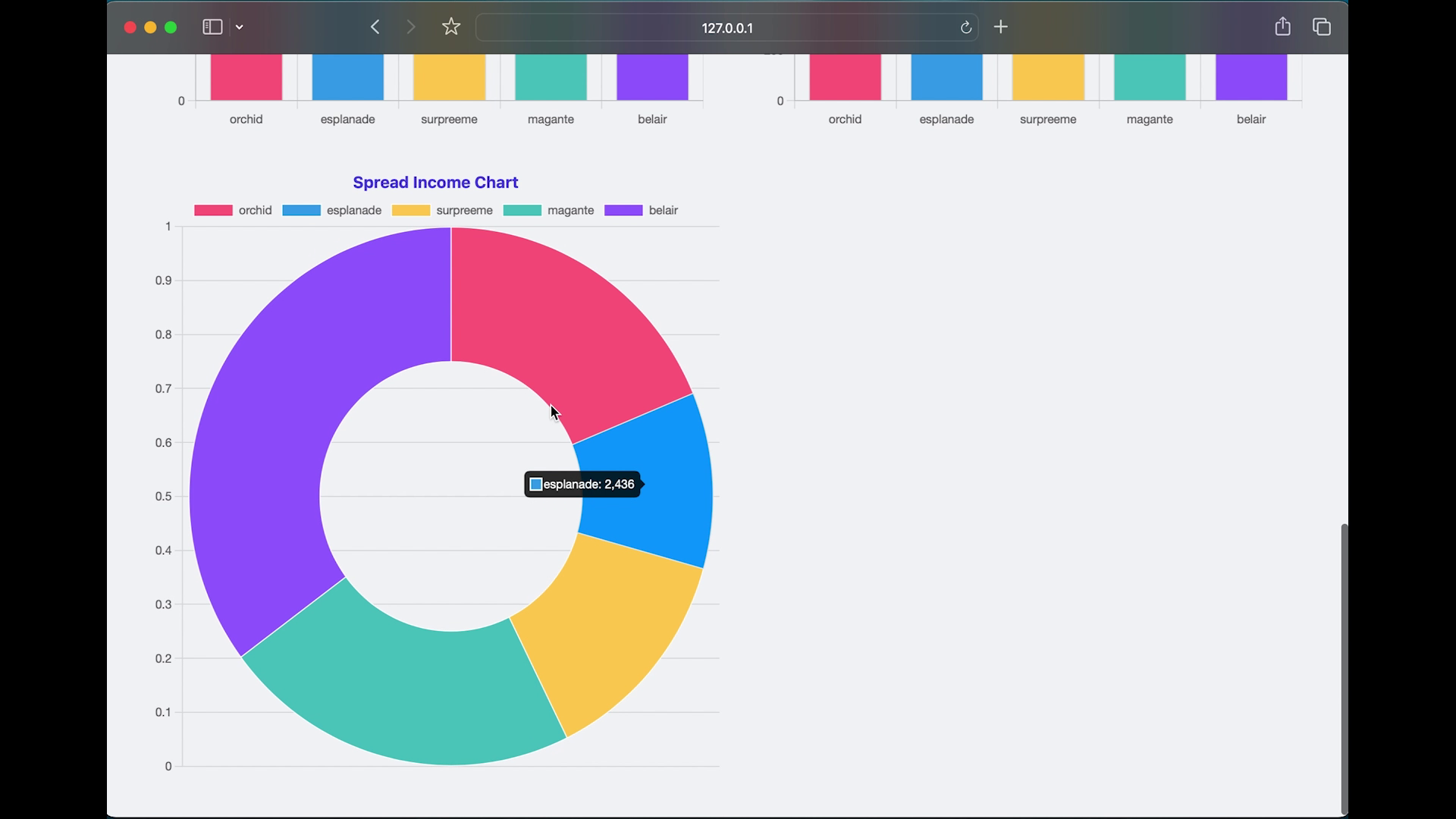Viewport: 1456px width, 819px height.
Task: Open the address bar for 127.0.0.1
Action: point(726,28)
